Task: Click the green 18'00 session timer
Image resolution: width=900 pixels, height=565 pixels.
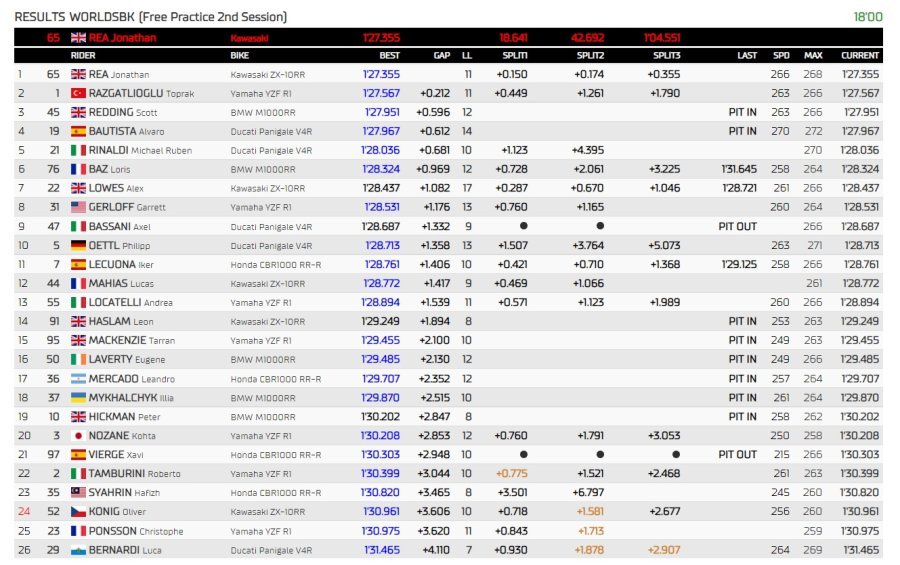Action: click(x=868, y=17)
